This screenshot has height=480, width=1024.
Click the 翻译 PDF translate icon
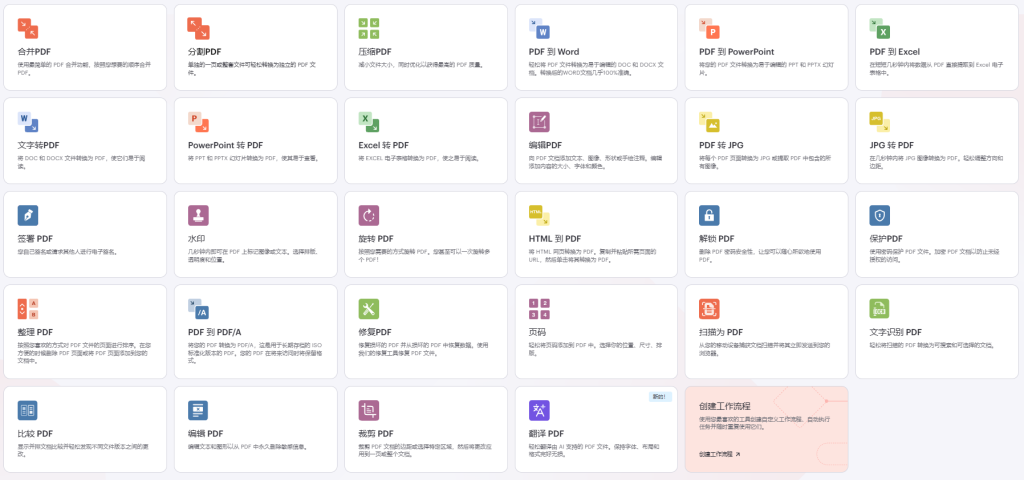click(x=538, y=410)
